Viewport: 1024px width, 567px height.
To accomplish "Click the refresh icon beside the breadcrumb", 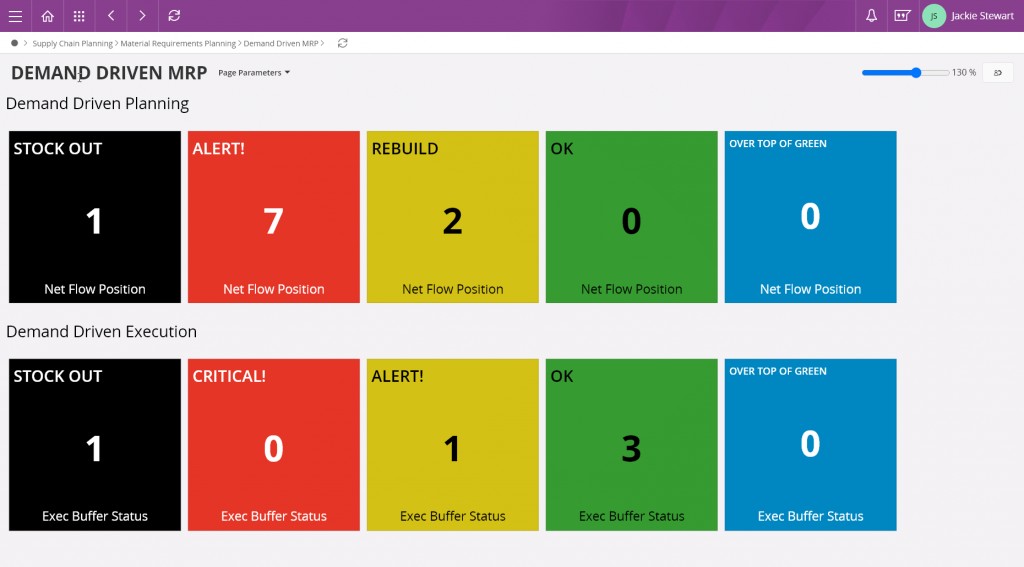I will coord(343,43).
